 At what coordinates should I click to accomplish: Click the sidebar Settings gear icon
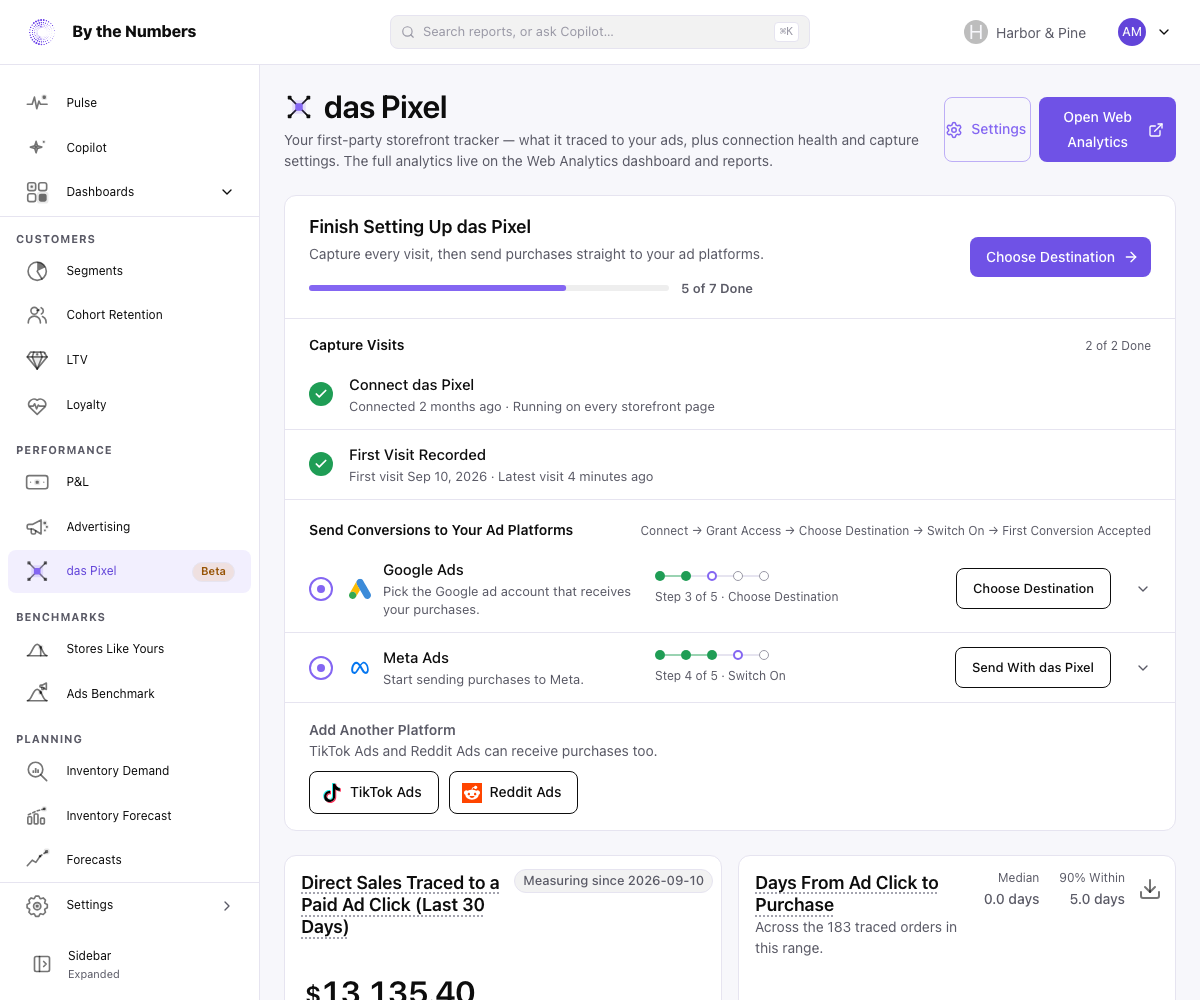(37, 905)
